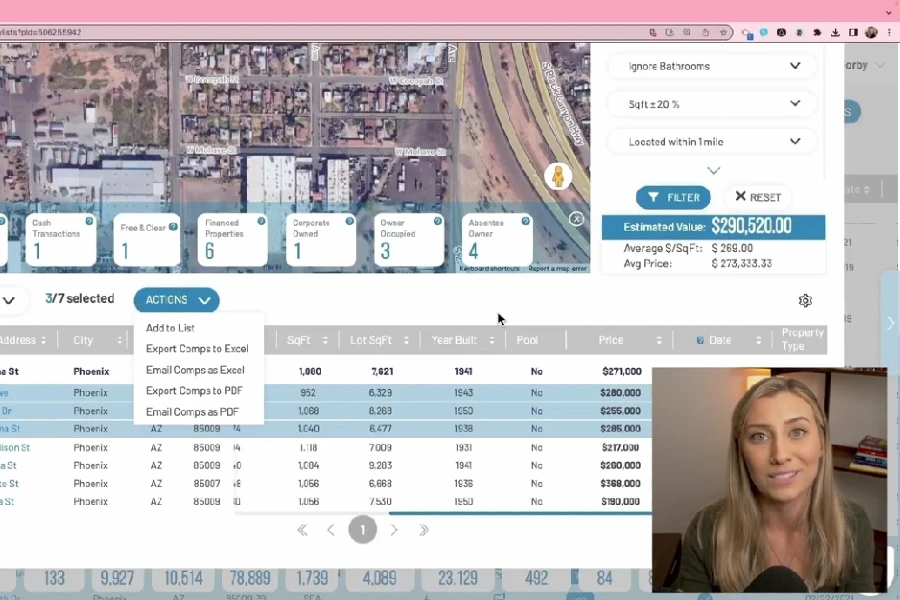Click the right side panel arrow
The height and width of the screenshot is (600, 900).
pyautogui.click(x=890, y=323)
